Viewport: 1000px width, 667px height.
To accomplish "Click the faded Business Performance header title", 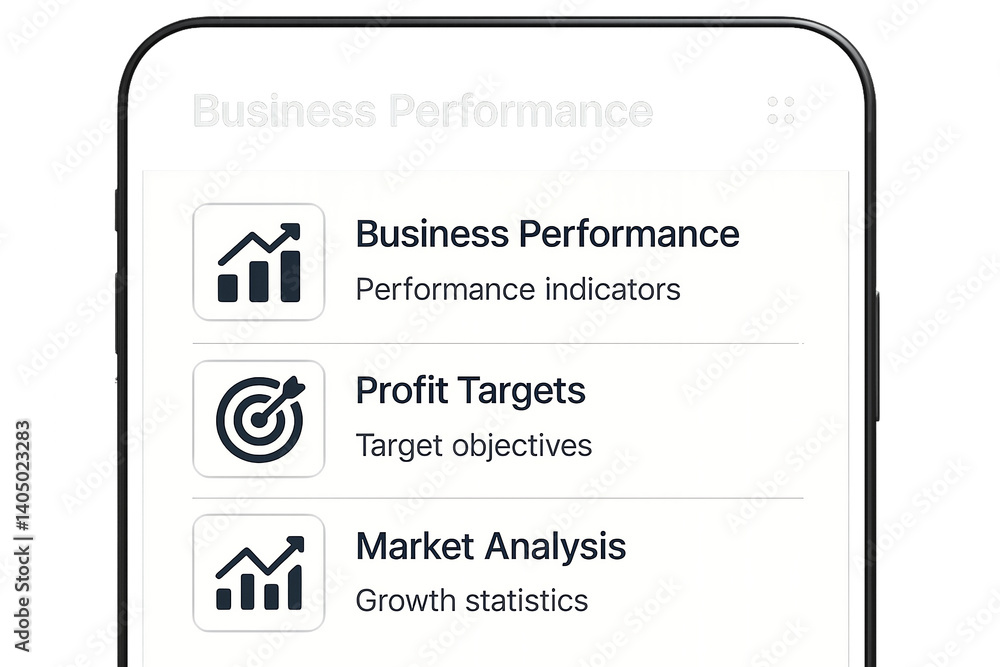I will tap(423, 111).
